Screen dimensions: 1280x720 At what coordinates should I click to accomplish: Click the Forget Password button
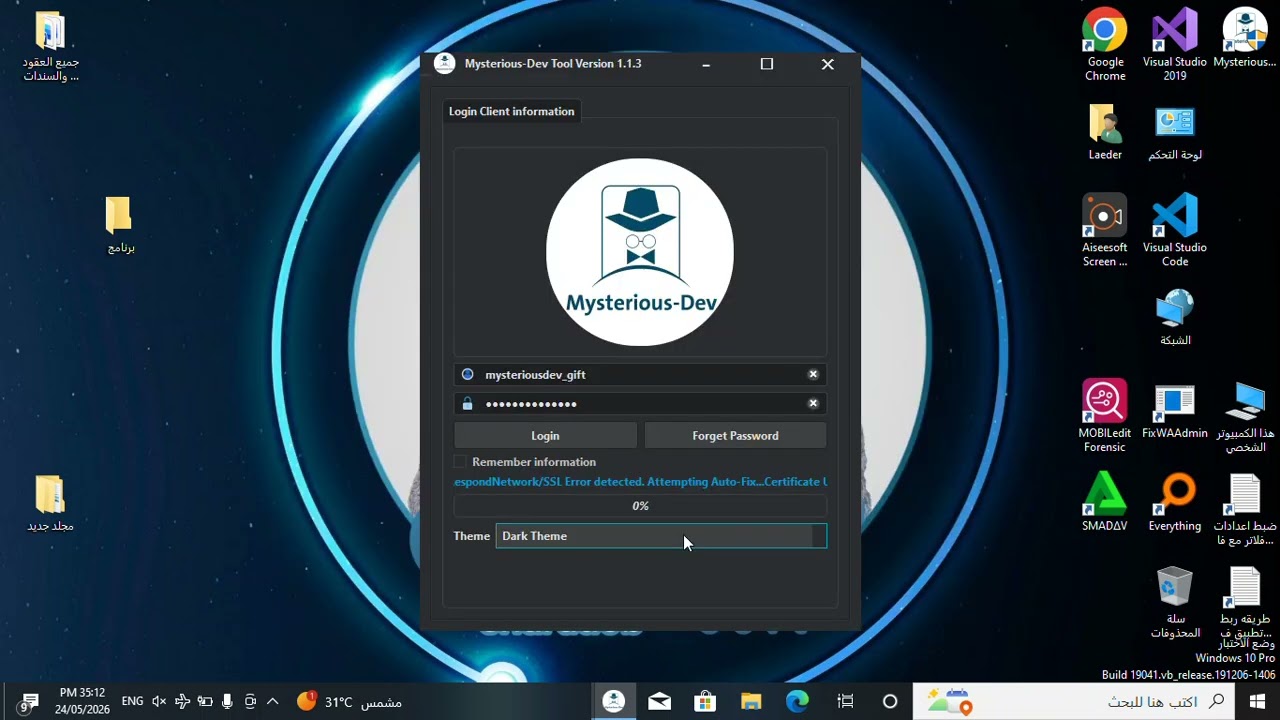pyautogui.click(x=735, y=435)
